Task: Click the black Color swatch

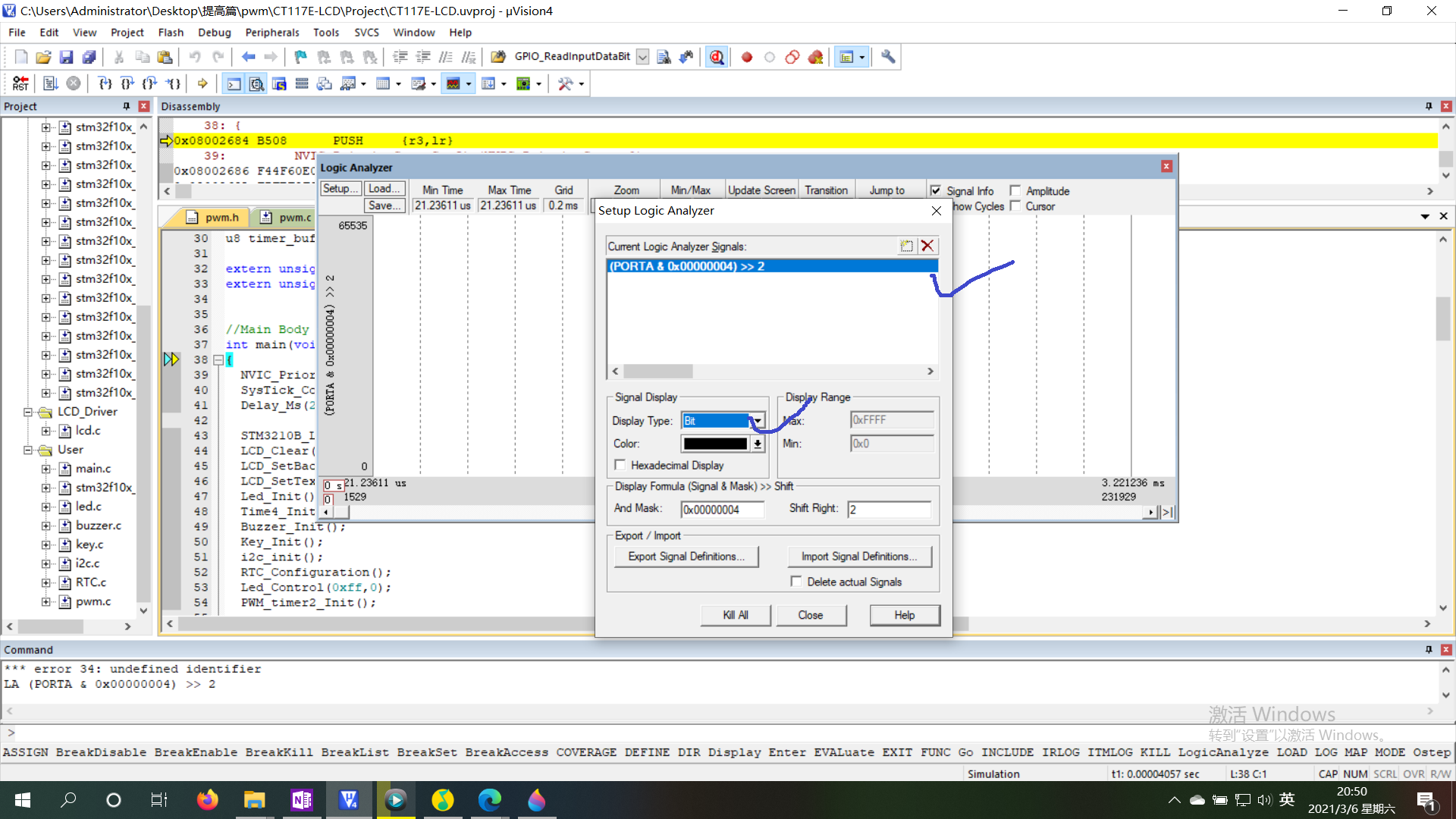Action: (x=715, y=444)
